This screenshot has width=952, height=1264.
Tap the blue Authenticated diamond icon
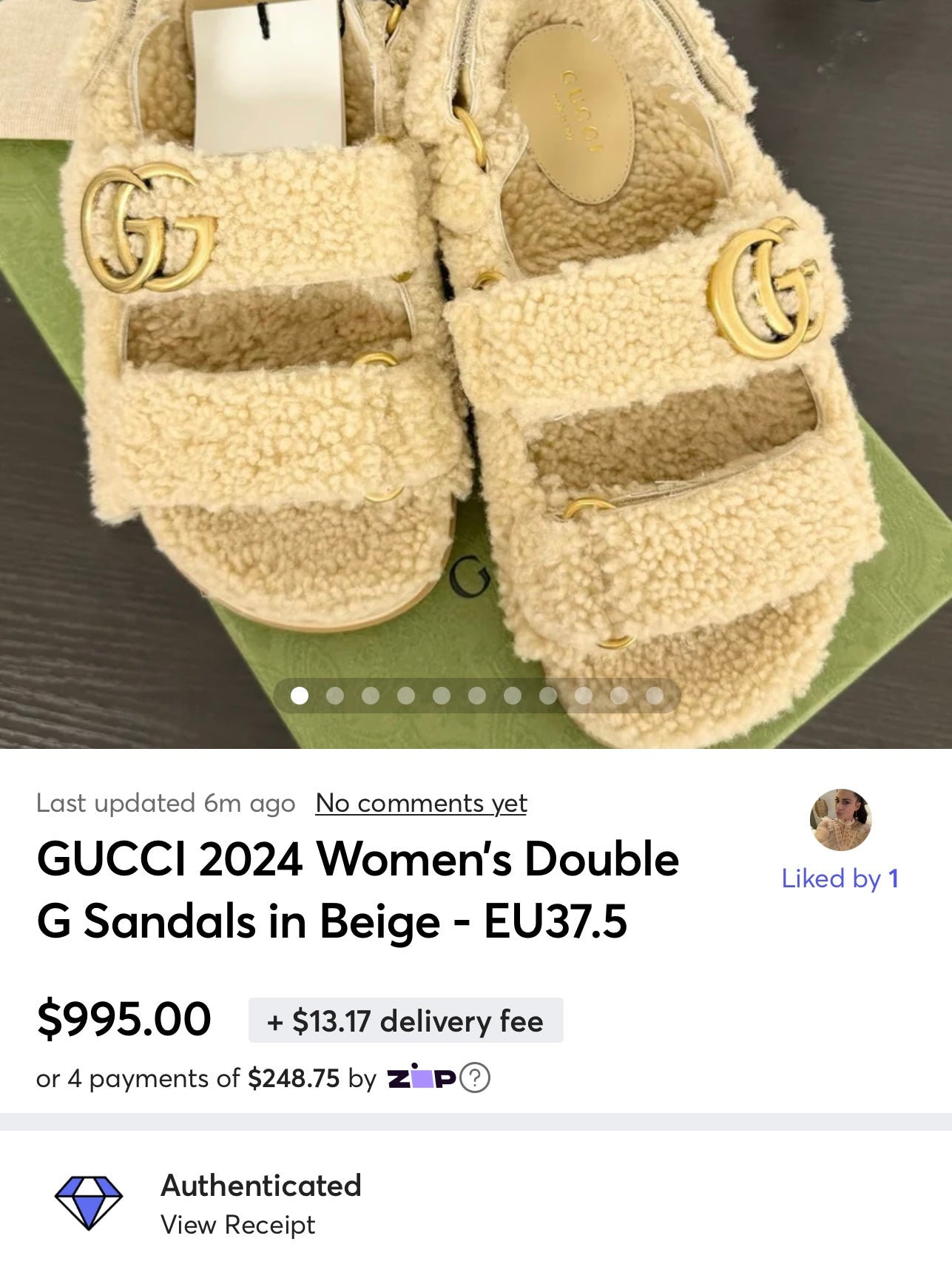[x=89, y=1203]
